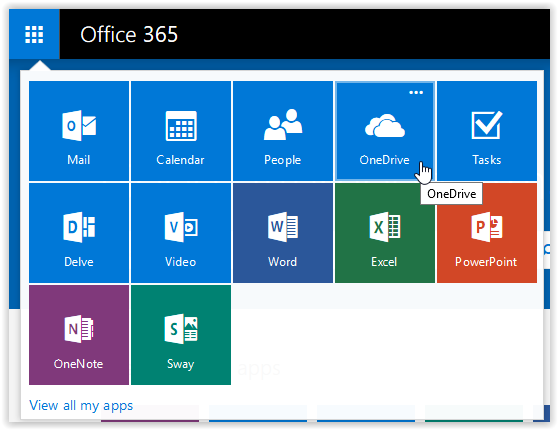Click the View all my apps link
This screenshot has width=558, height=430.
point(81,405)
